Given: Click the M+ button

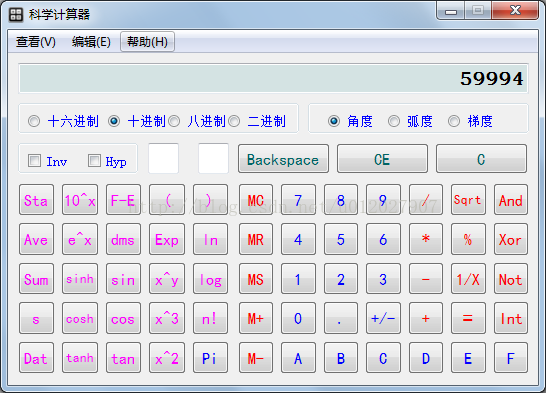Looking at the screenshot, I should coord(256,318).
